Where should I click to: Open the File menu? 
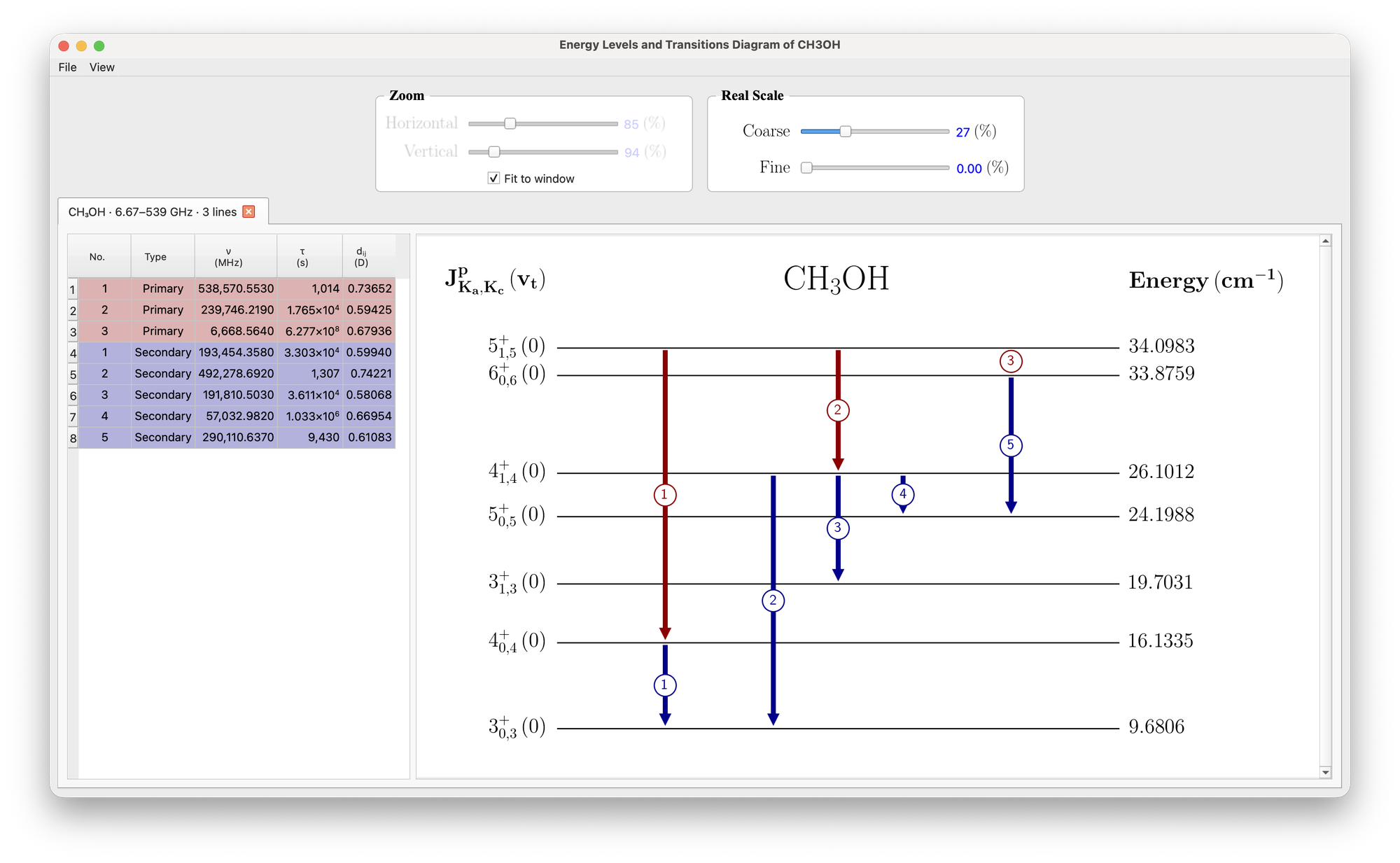pos(68,67)
